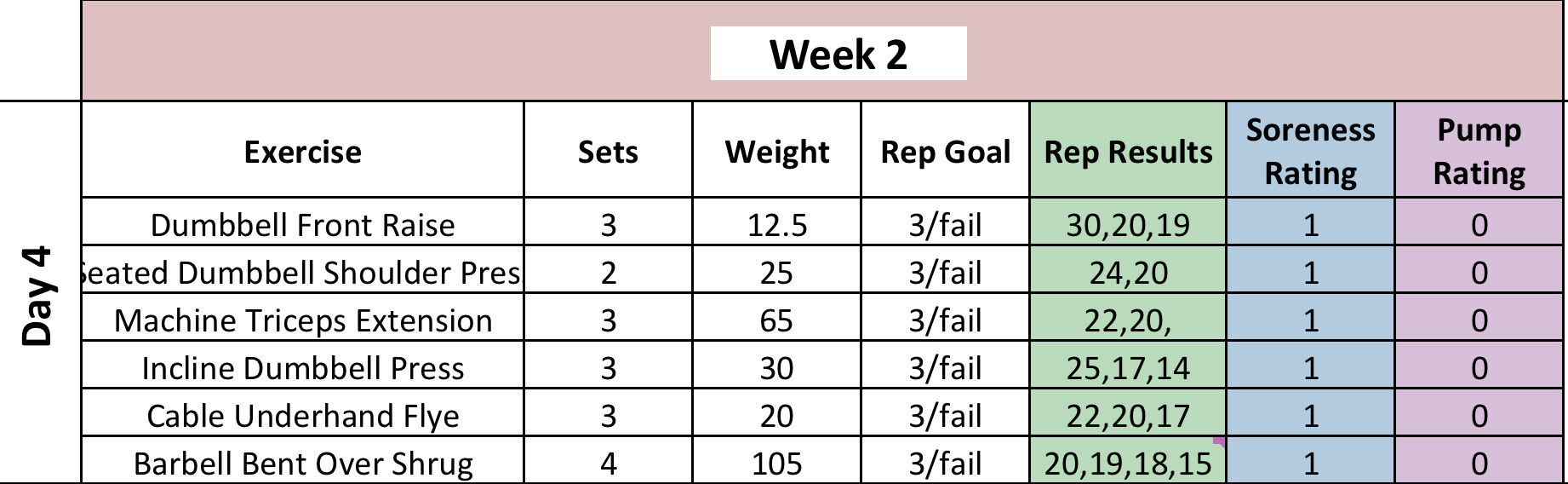Image resolution: width=1568 pixels, height=484 pixels.
Task: Click the blue Soreness Rating header
Action: (x=1310, y=152)
